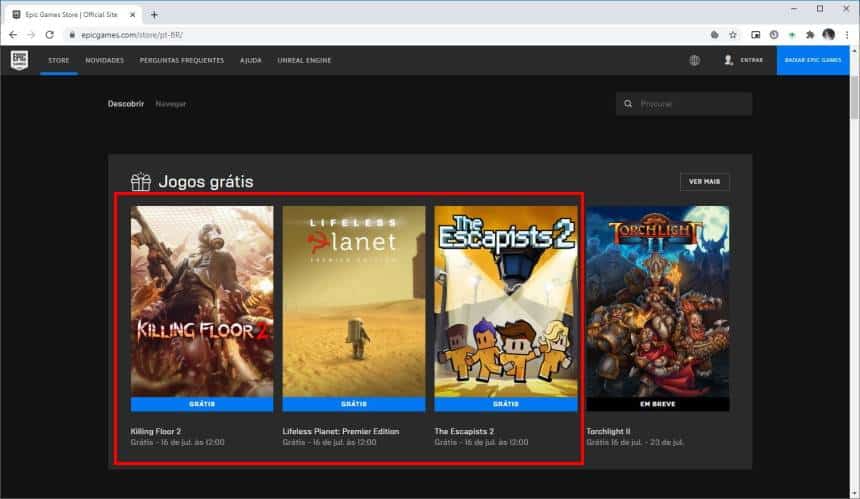
Task: Click the Torchlight II title text
Action: (x=608, y=432)
